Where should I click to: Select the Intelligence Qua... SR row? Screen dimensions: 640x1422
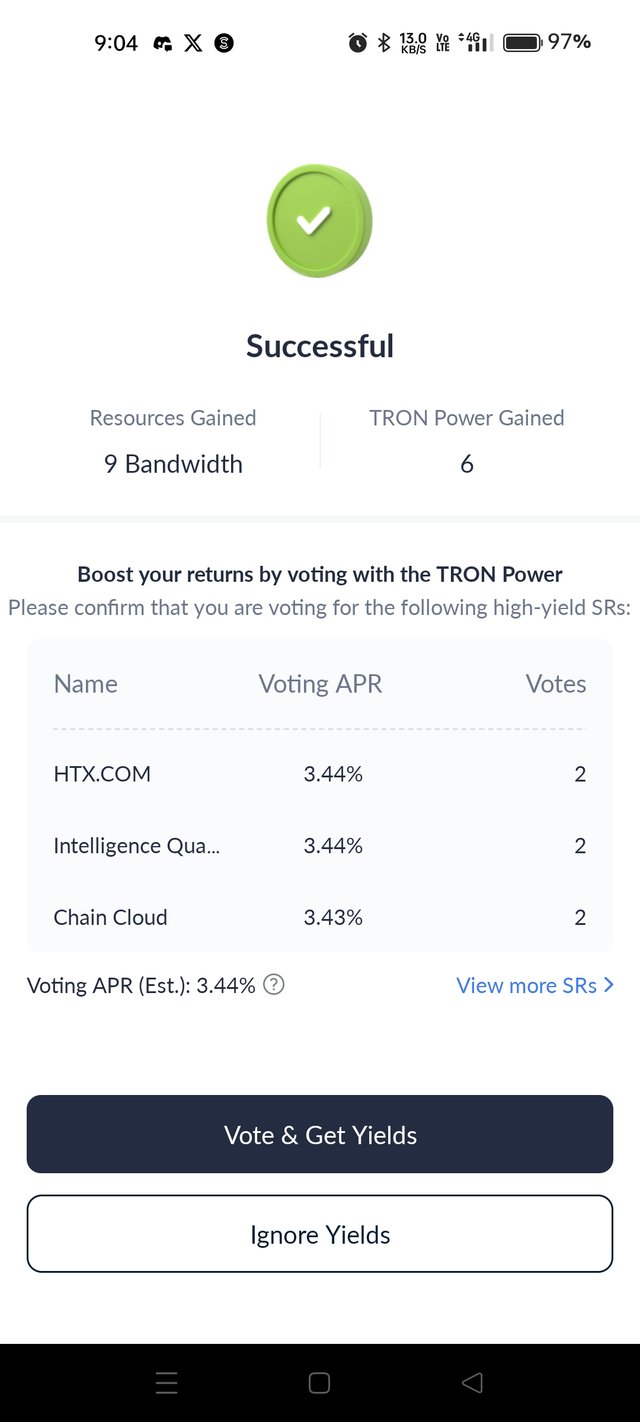pos(320,846)
